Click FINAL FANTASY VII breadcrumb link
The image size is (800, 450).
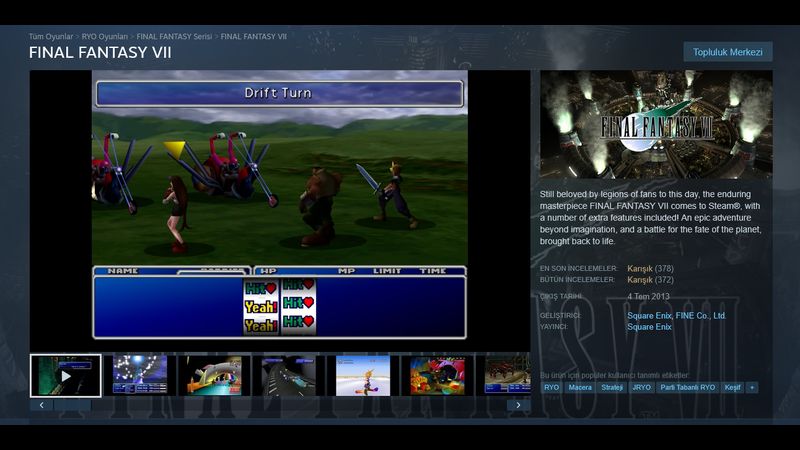(x=254, y=37)
